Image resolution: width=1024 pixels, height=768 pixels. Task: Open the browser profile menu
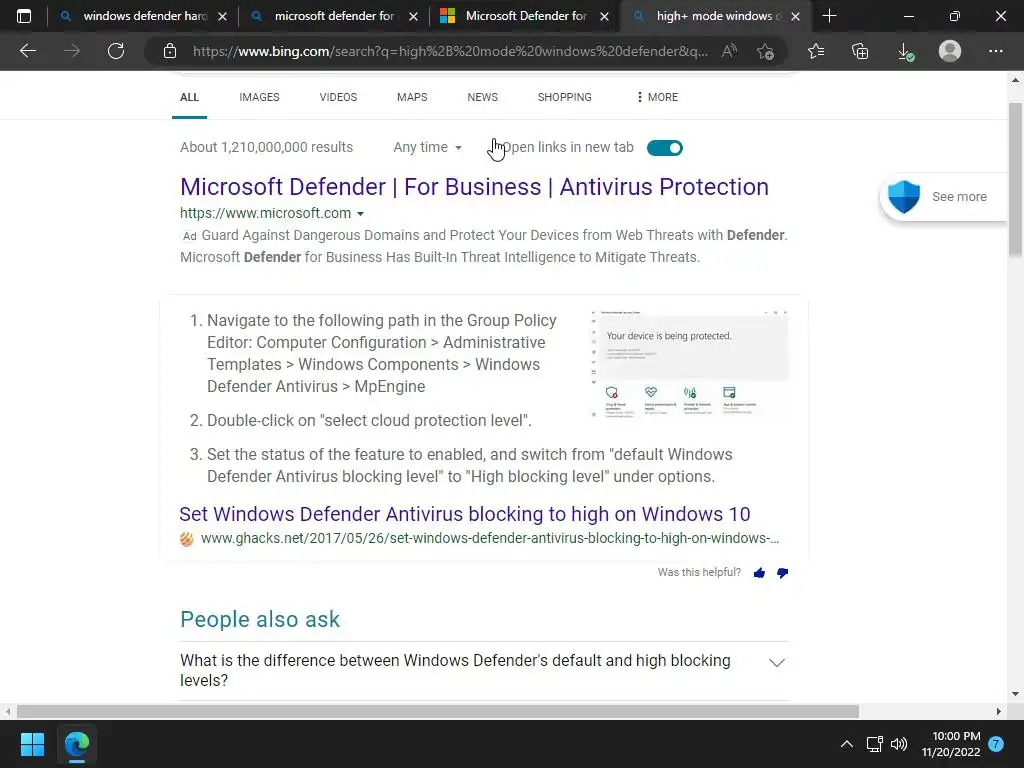[950, 51]
